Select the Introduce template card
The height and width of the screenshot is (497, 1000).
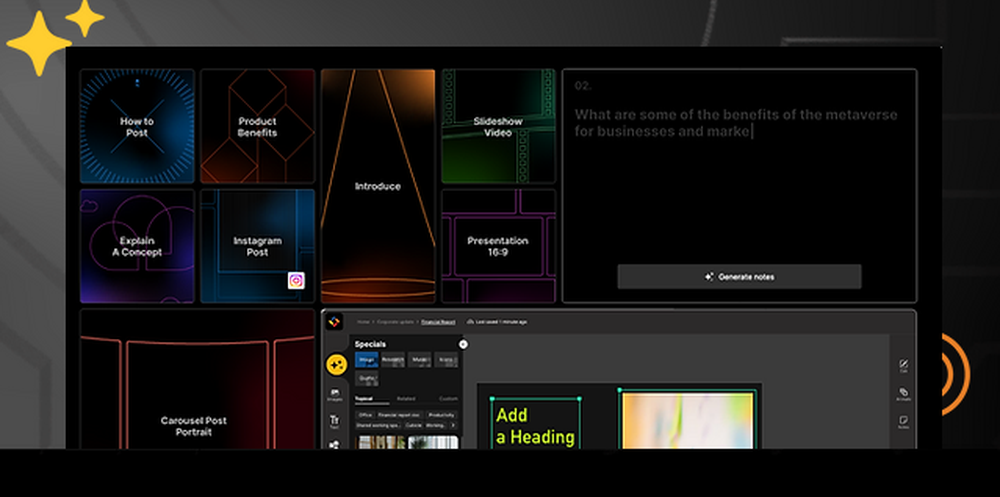[x=378, y=186]
